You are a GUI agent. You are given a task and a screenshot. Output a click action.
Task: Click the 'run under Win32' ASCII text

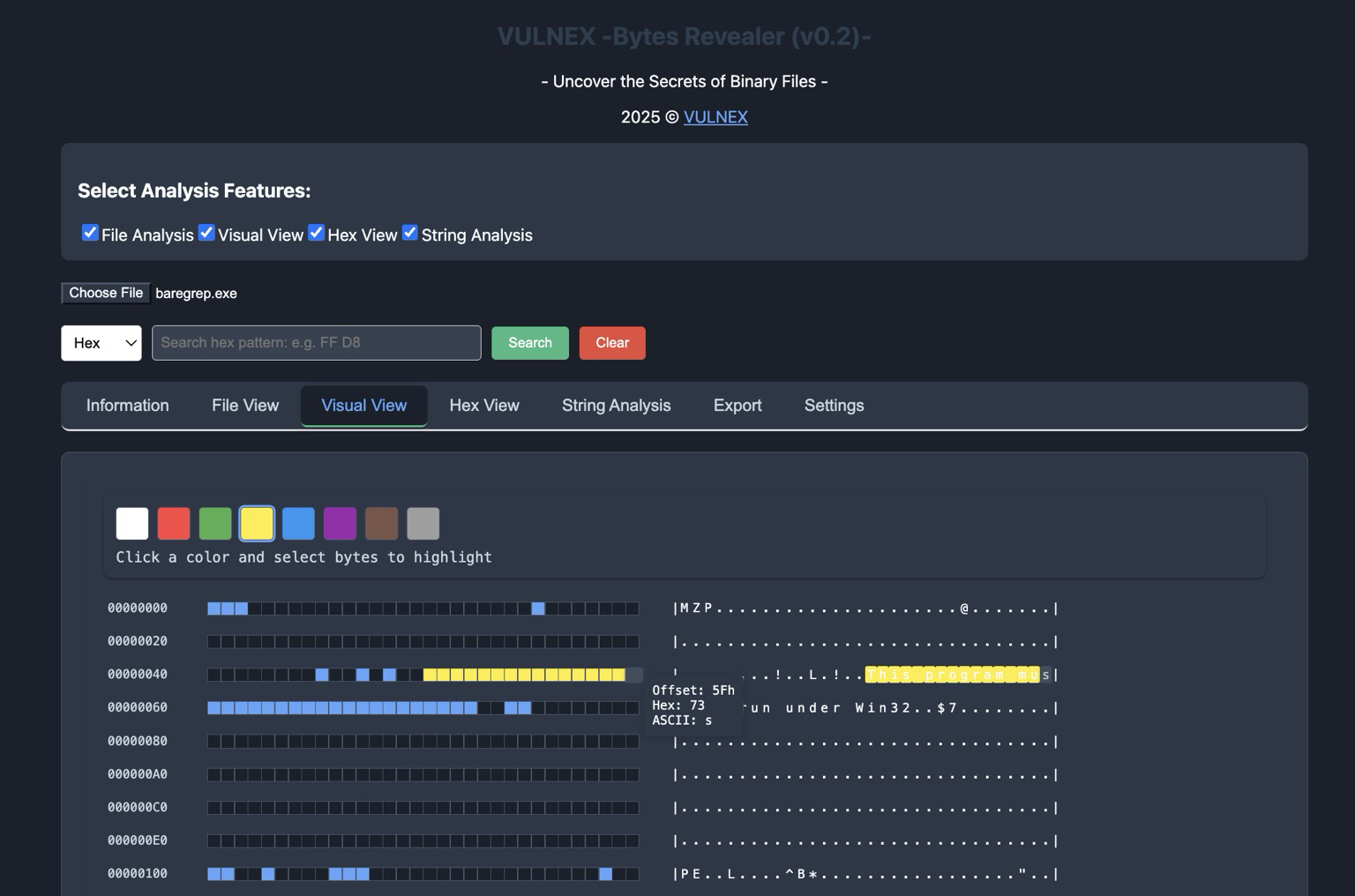pos(829,708)
